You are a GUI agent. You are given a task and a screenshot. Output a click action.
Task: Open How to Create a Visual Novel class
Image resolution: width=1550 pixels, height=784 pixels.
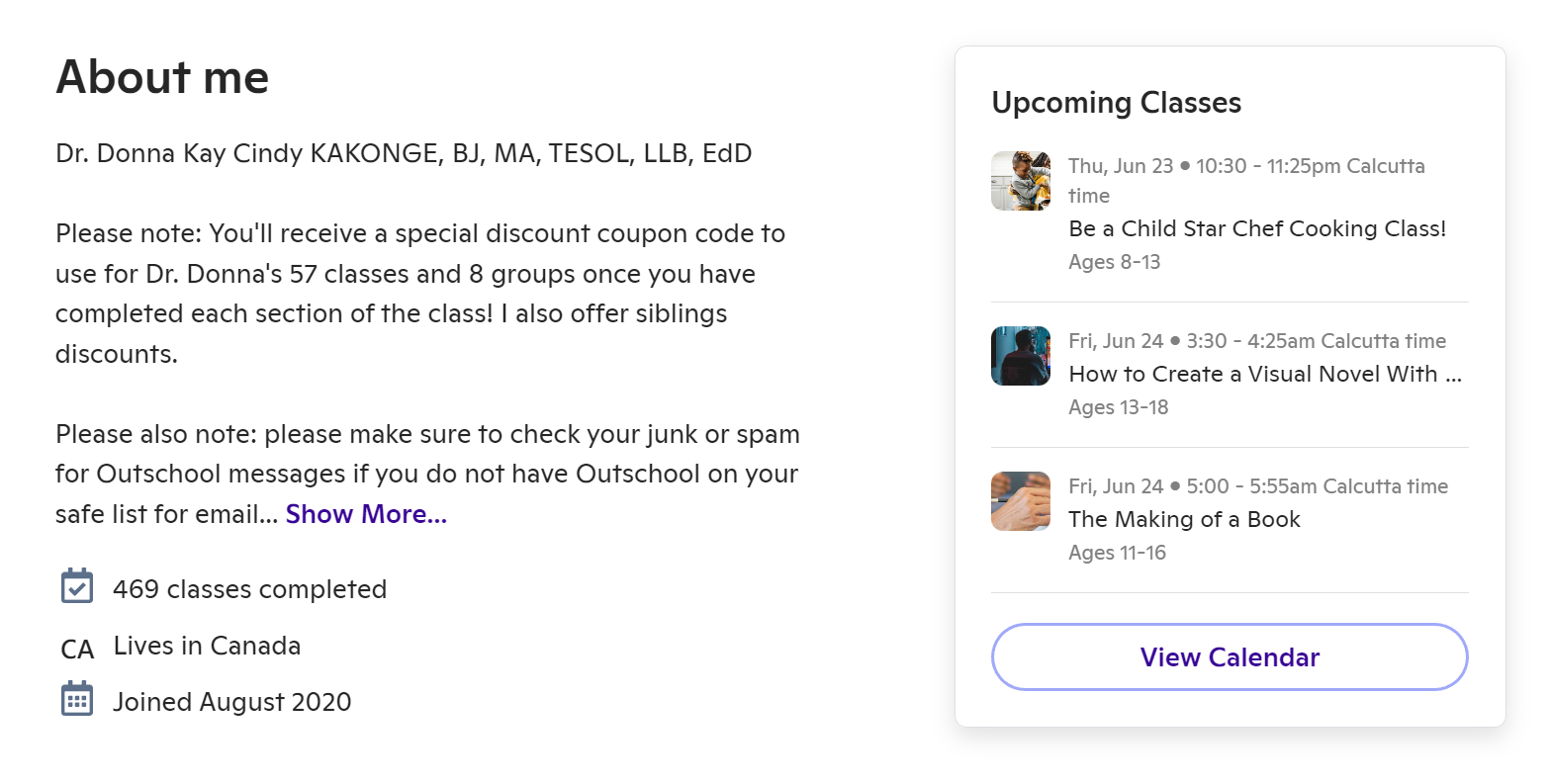coord(1264,374)
